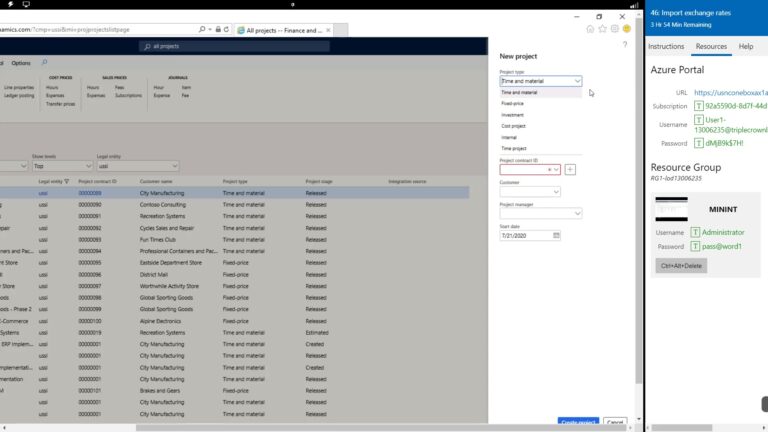The image size is (768, 432).
Task: Sort by the Customer name column header
Action: 156,182
